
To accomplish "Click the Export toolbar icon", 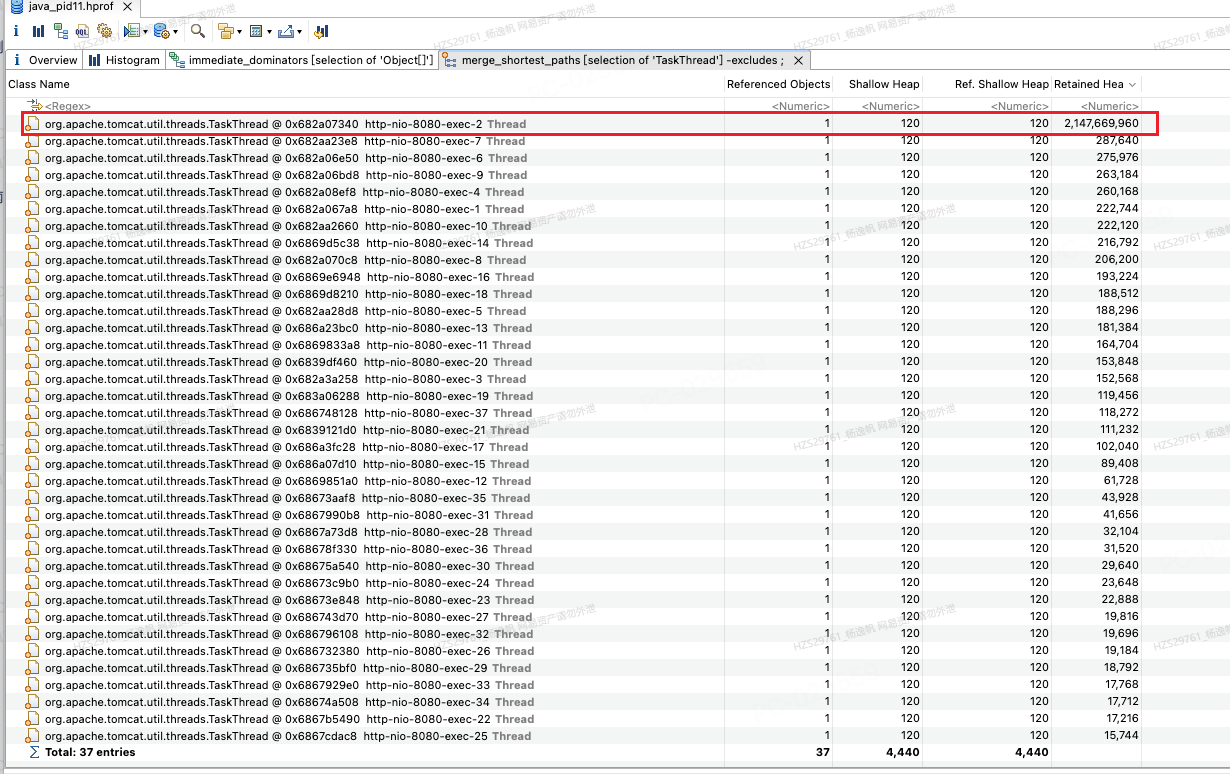I will (x=286, y=31).
